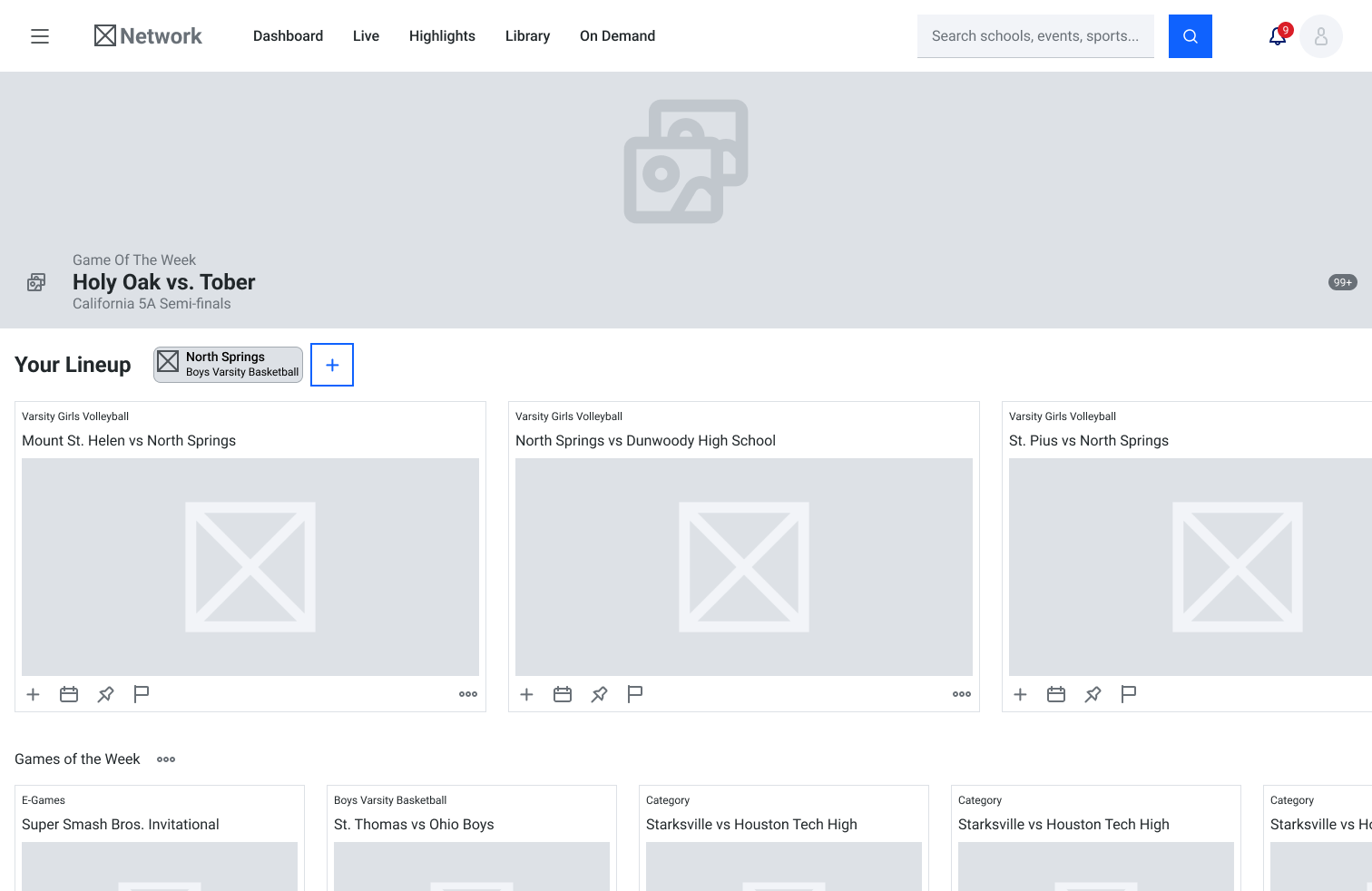The height and width of the screenshot is (891, 1372).
Task: Open Holy Oak vs. Tober headline
Action: [164, 282]
